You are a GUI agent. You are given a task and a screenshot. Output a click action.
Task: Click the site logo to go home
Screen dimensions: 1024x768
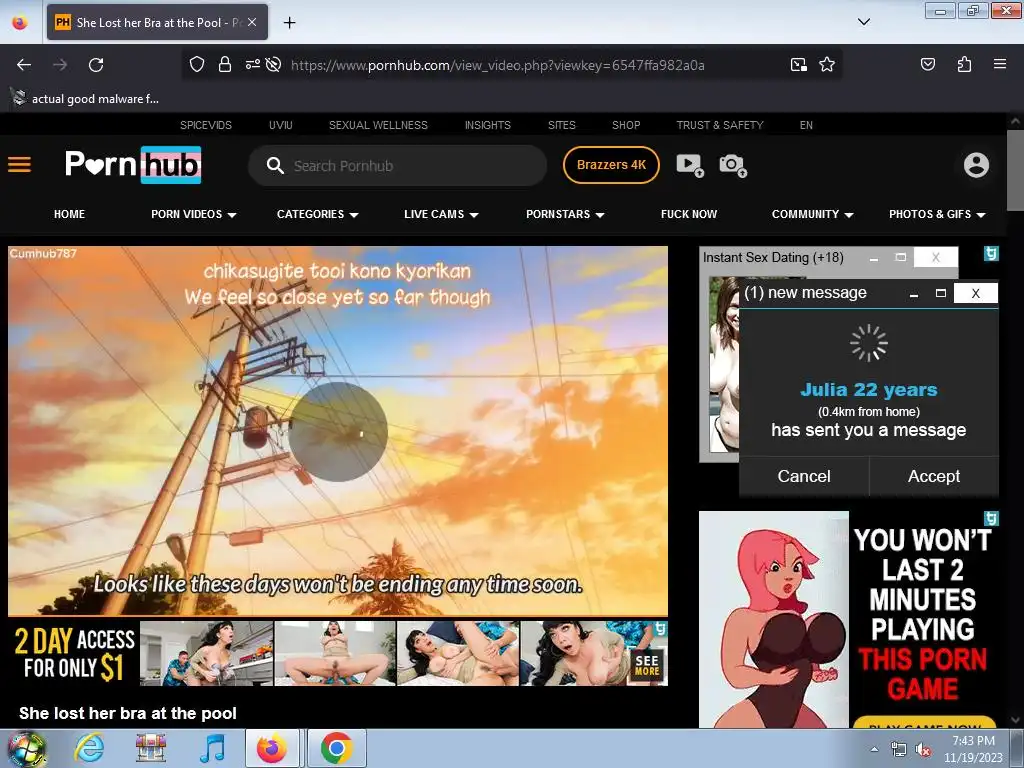click(x=133, y=165)
